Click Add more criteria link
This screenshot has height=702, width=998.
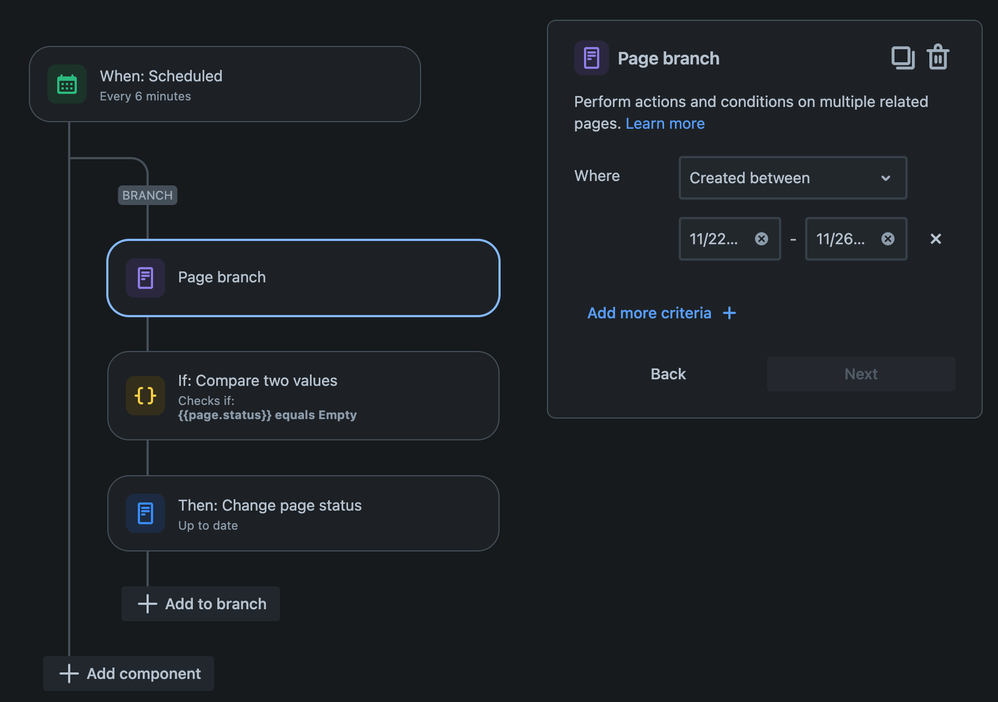point(661,313)
